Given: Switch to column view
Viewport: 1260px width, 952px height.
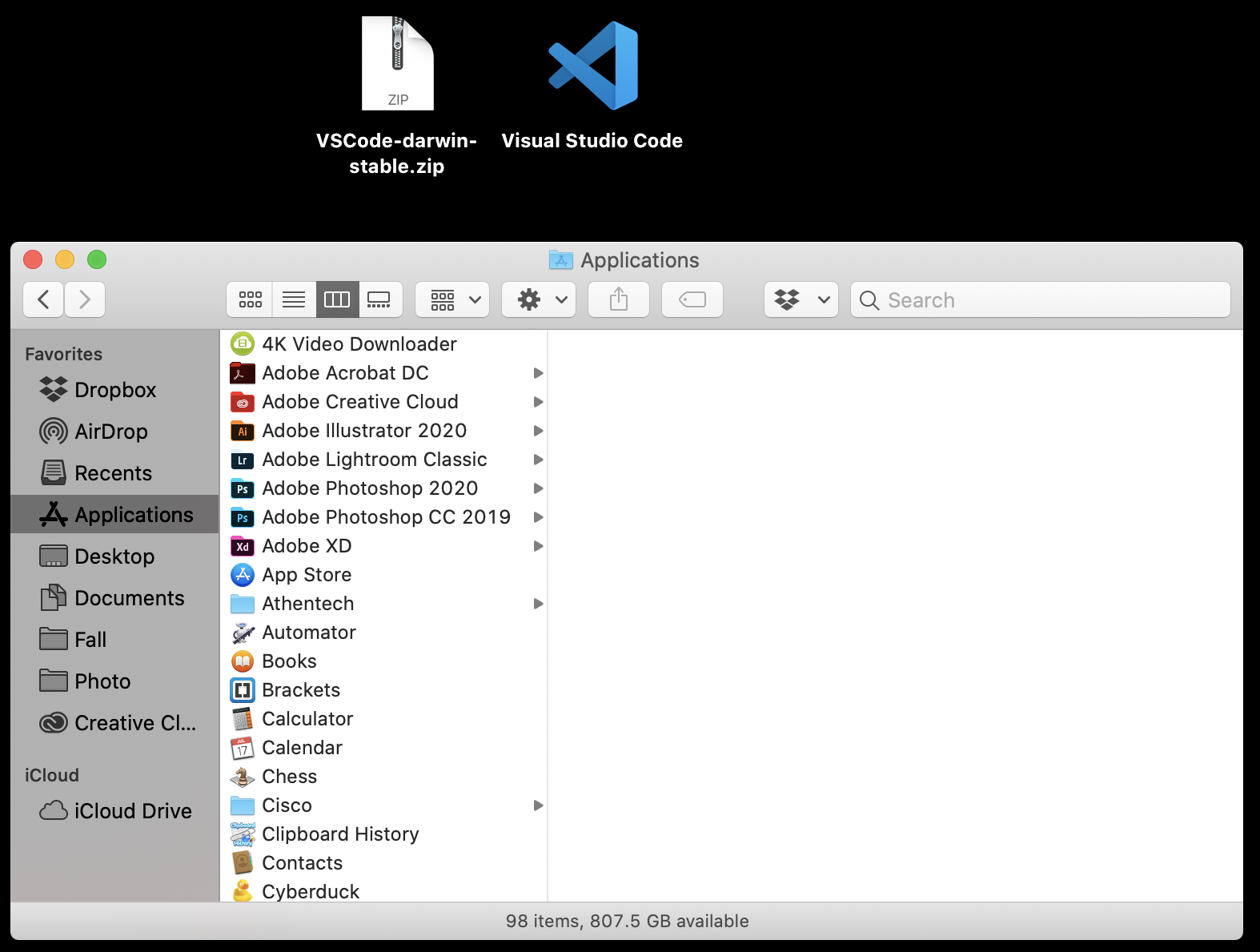Looking at the screenshot, I should pyautogui.click(x=337, y=299).
